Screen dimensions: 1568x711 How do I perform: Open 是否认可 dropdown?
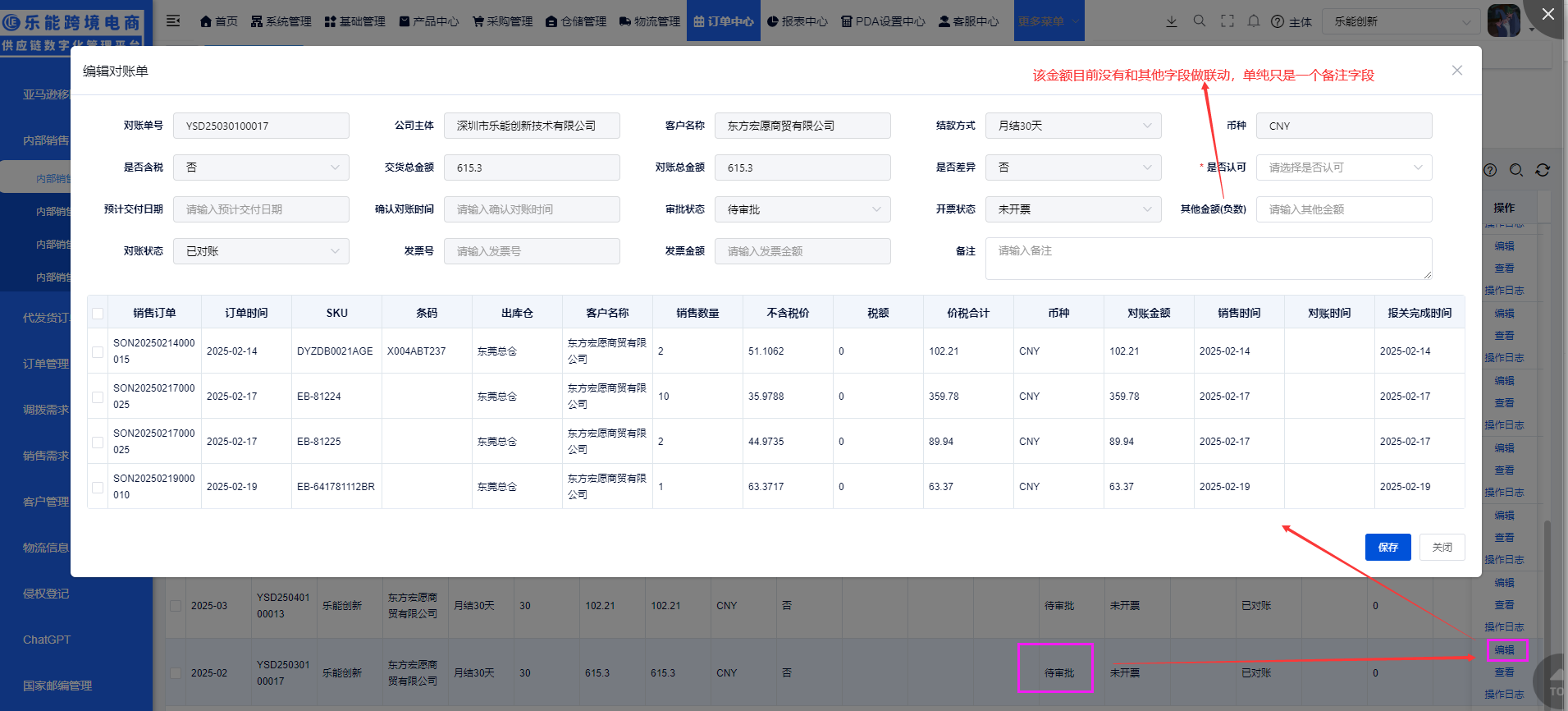[x=1344, y=167]
